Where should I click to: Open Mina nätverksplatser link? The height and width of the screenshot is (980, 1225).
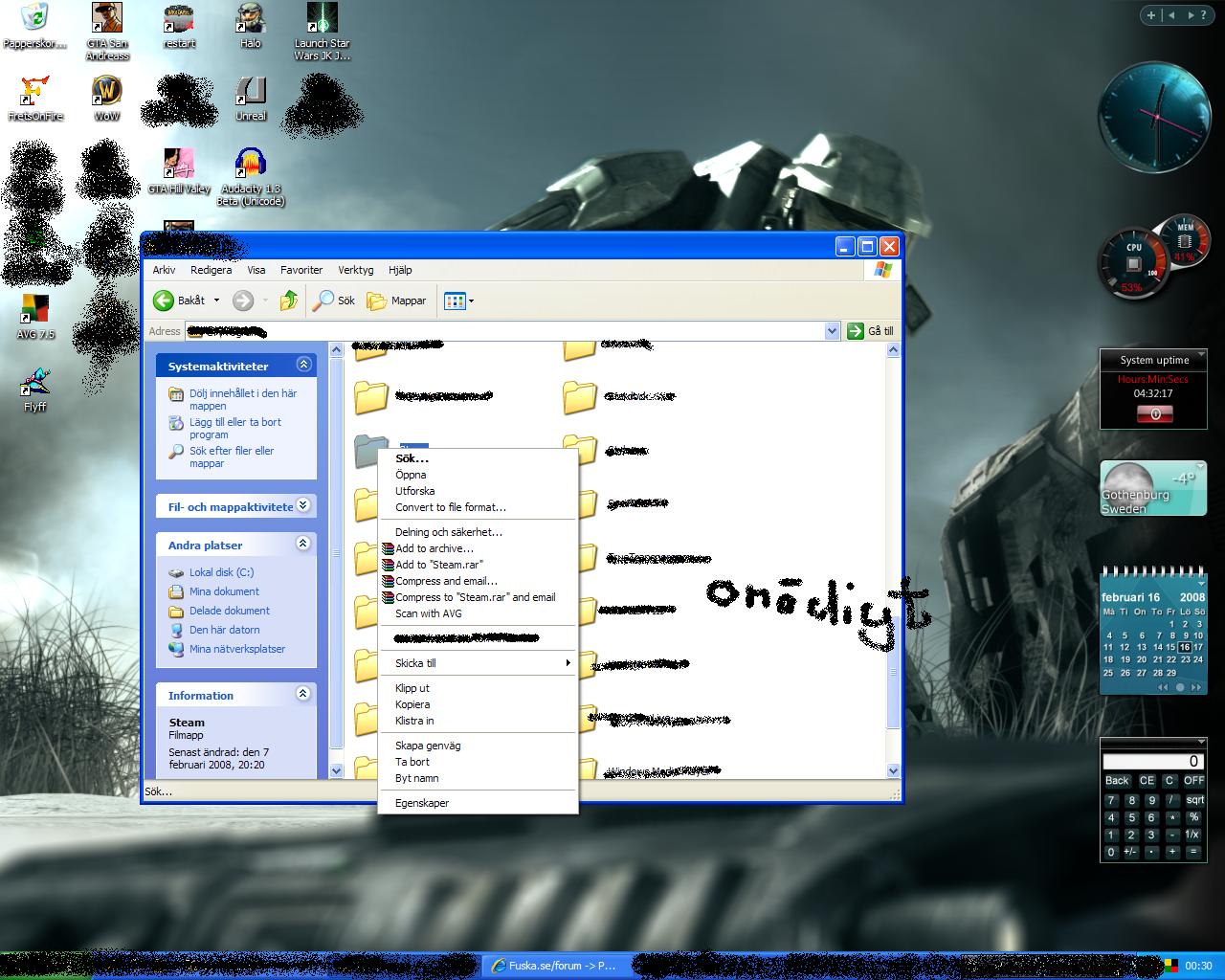(x=237, y=649)
